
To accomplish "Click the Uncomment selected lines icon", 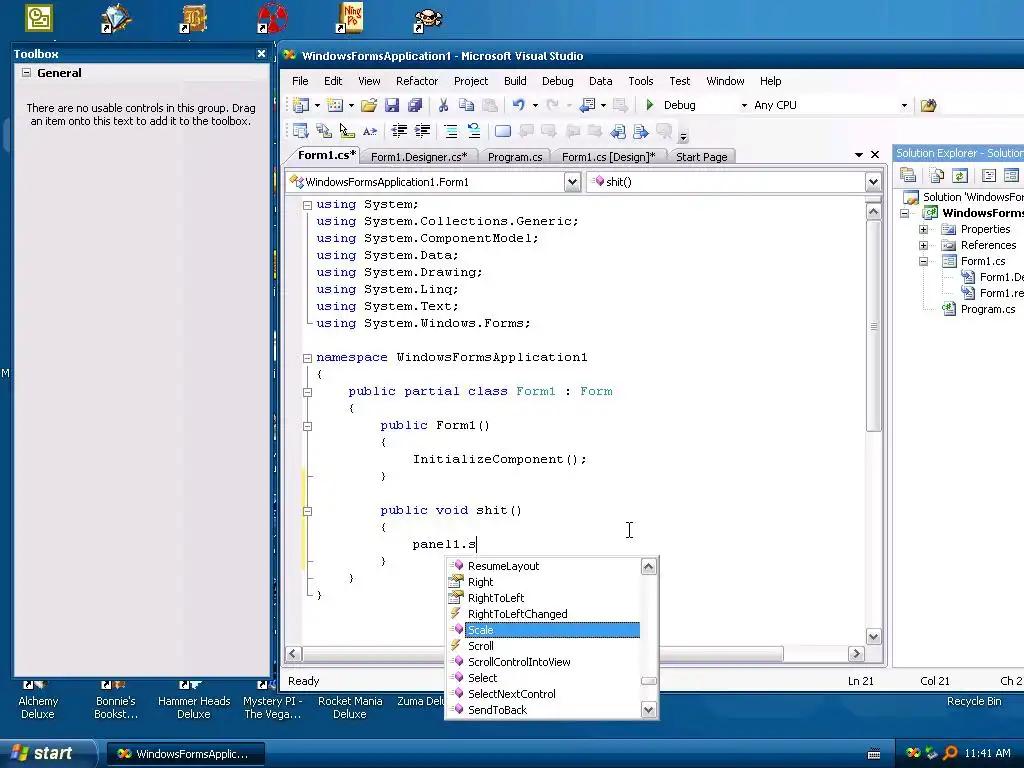I will (x=473, y=131).
